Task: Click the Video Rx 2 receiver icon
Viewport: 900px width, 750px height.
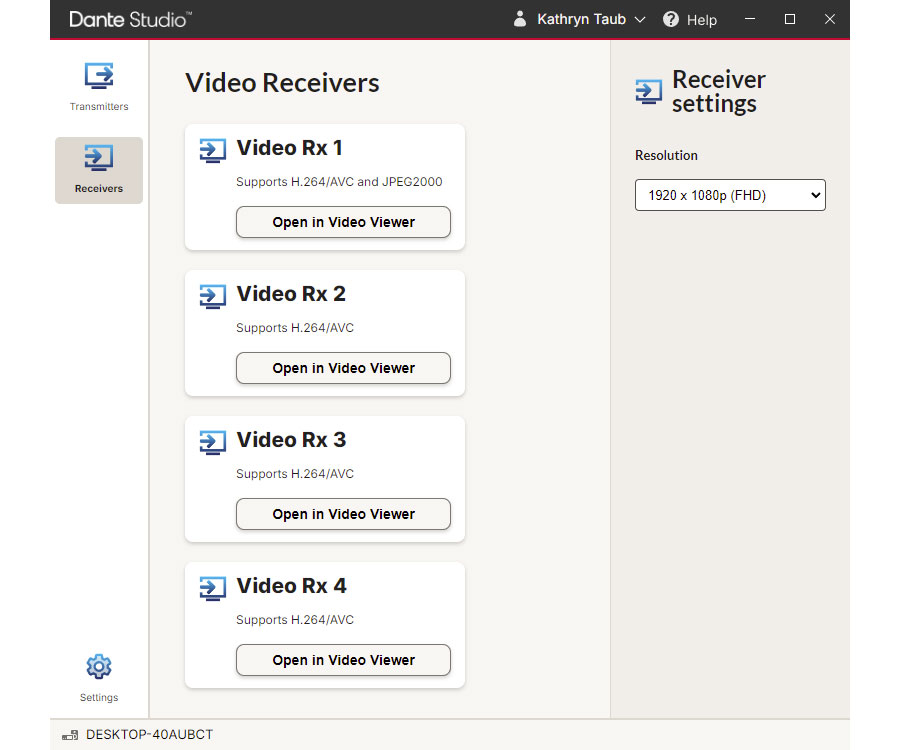Action: pos(213,296)
